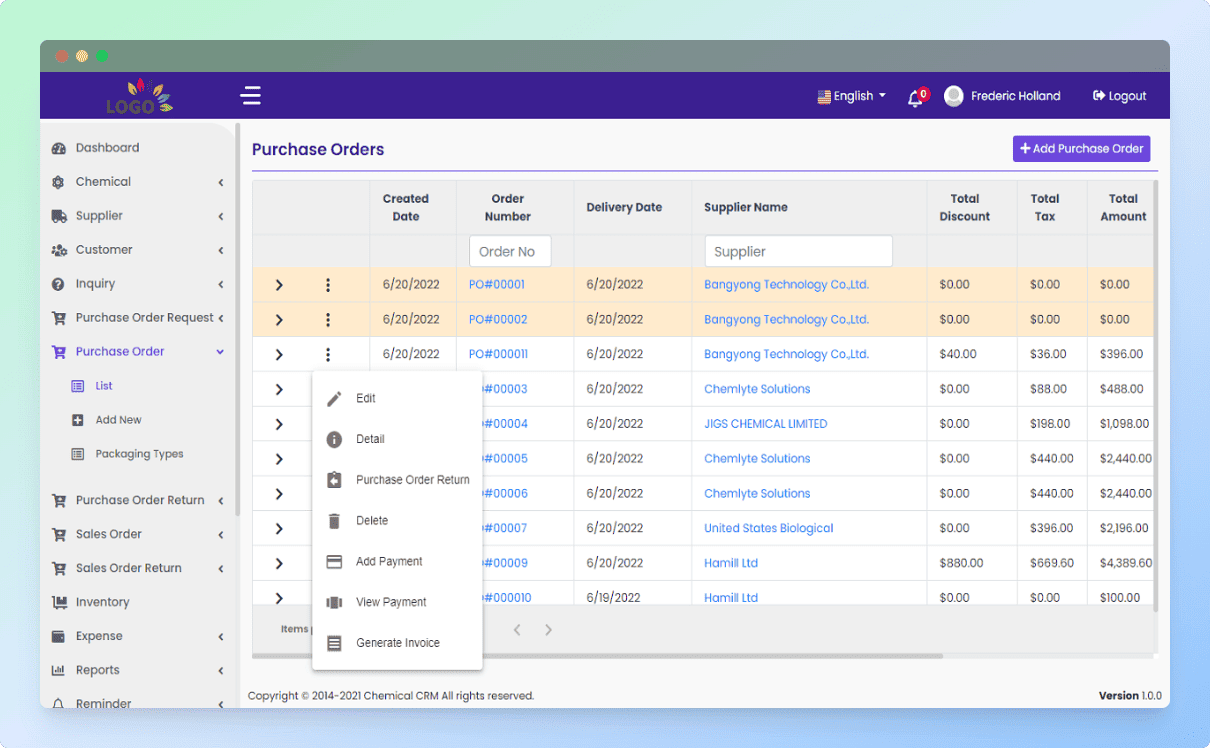This screenshot has height=748, width=1210.
Task: Click the info Detail icon in popup menu
Action: pyautogui.click(x=334, y=439)
